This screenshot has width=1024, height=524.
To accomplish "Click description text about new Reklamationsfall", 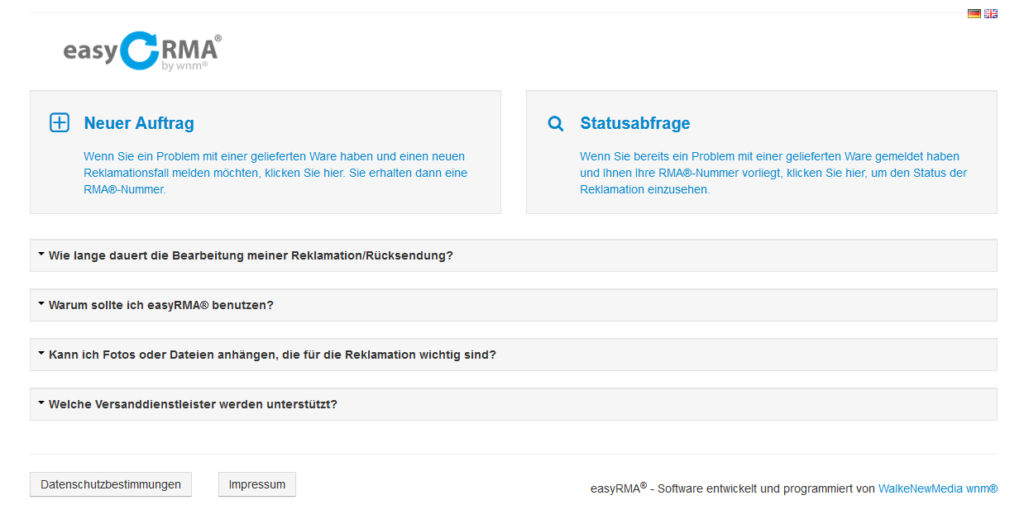I will coord(276,173).
